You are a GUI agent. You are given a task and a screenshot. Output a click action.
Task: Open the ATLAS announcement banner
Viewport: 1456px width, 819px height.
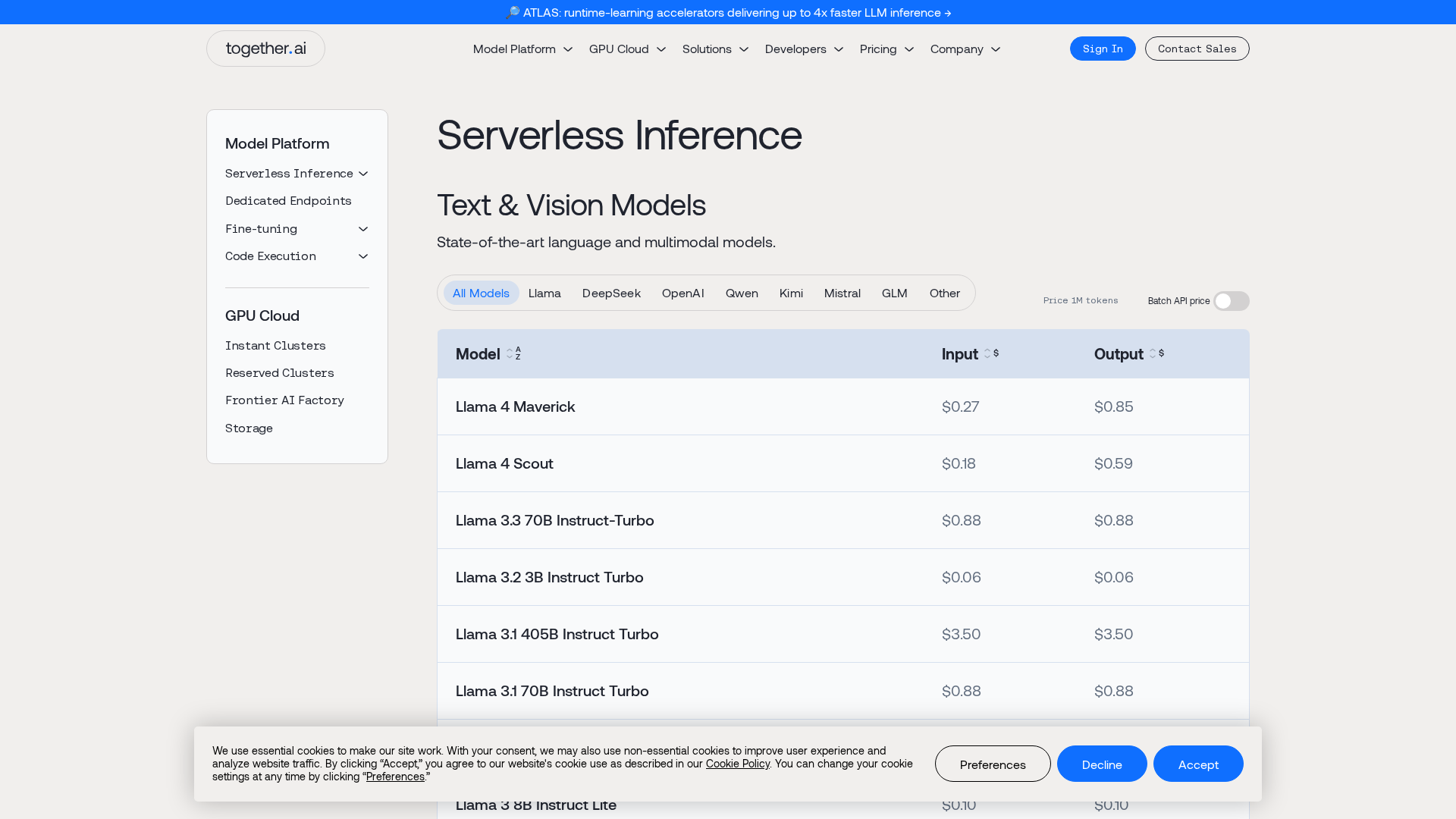[x=728, y=12]
